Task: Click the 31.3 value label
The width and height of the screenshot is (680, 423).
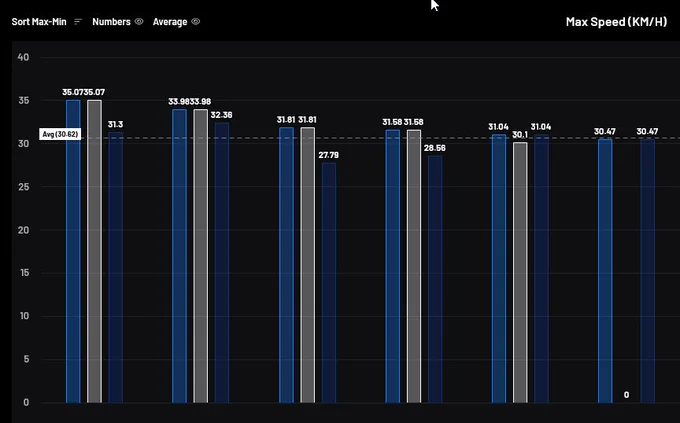Action: pos(115,125)
